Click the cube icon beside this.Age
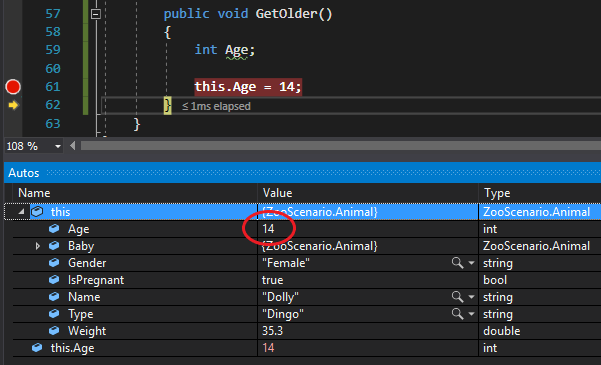Viewport: 601px width, 365px height. tap(37, 348)
